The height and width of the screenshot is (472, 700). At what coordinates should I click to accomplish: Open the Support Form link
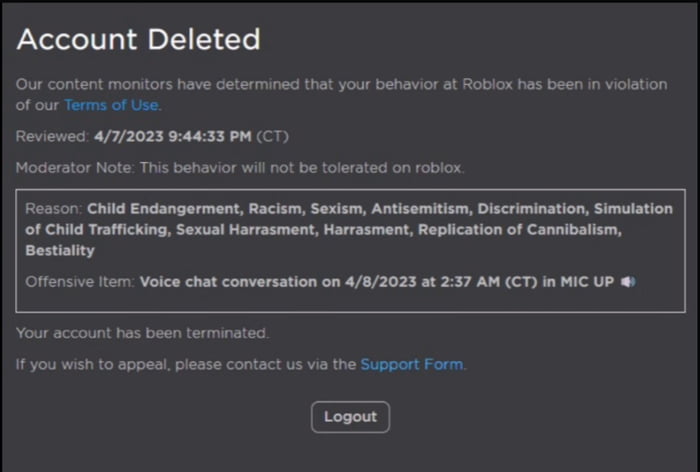point(411,364)
